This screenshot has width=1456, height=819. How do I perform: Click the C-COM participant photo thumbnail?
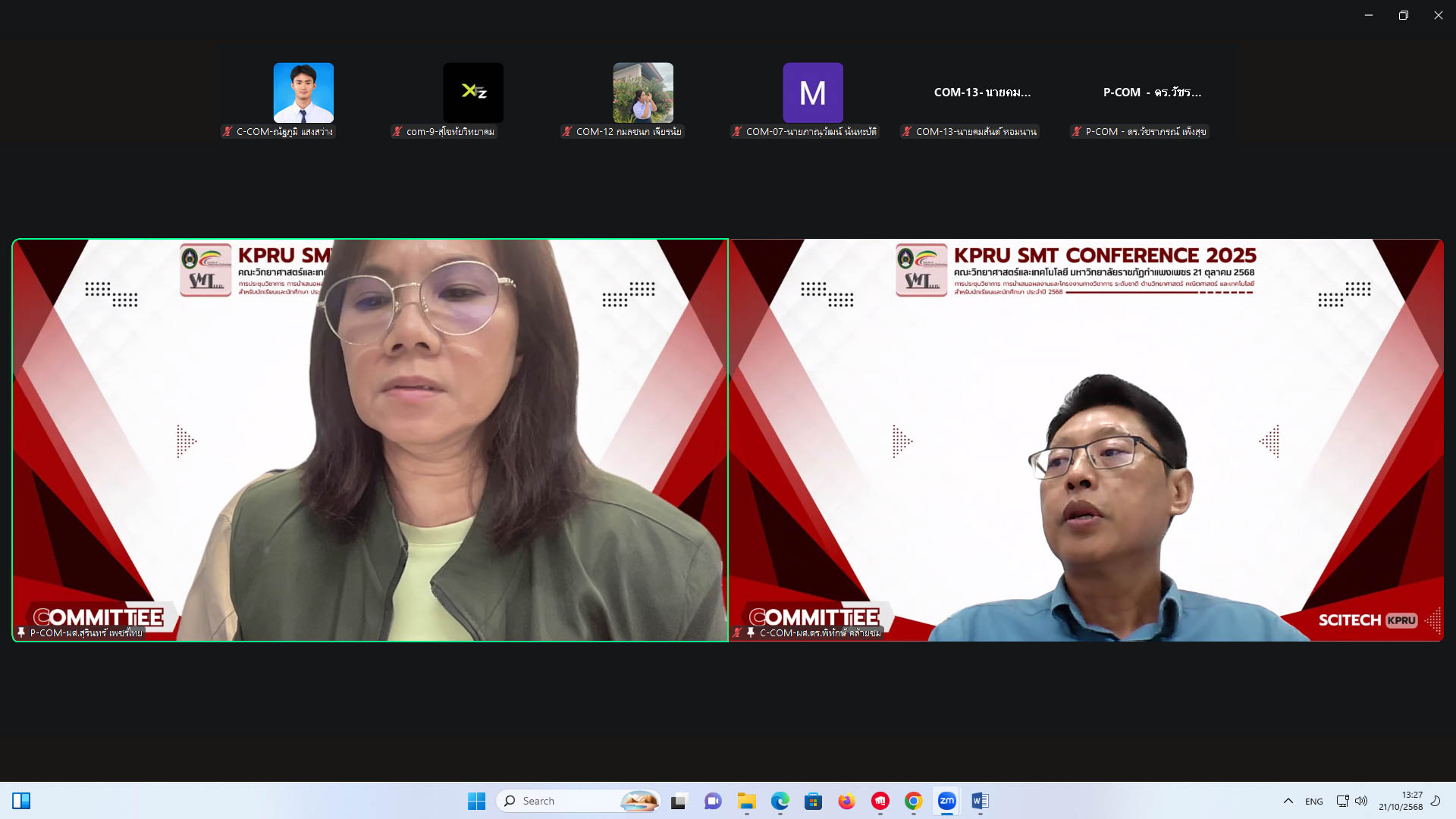(303, 93)
